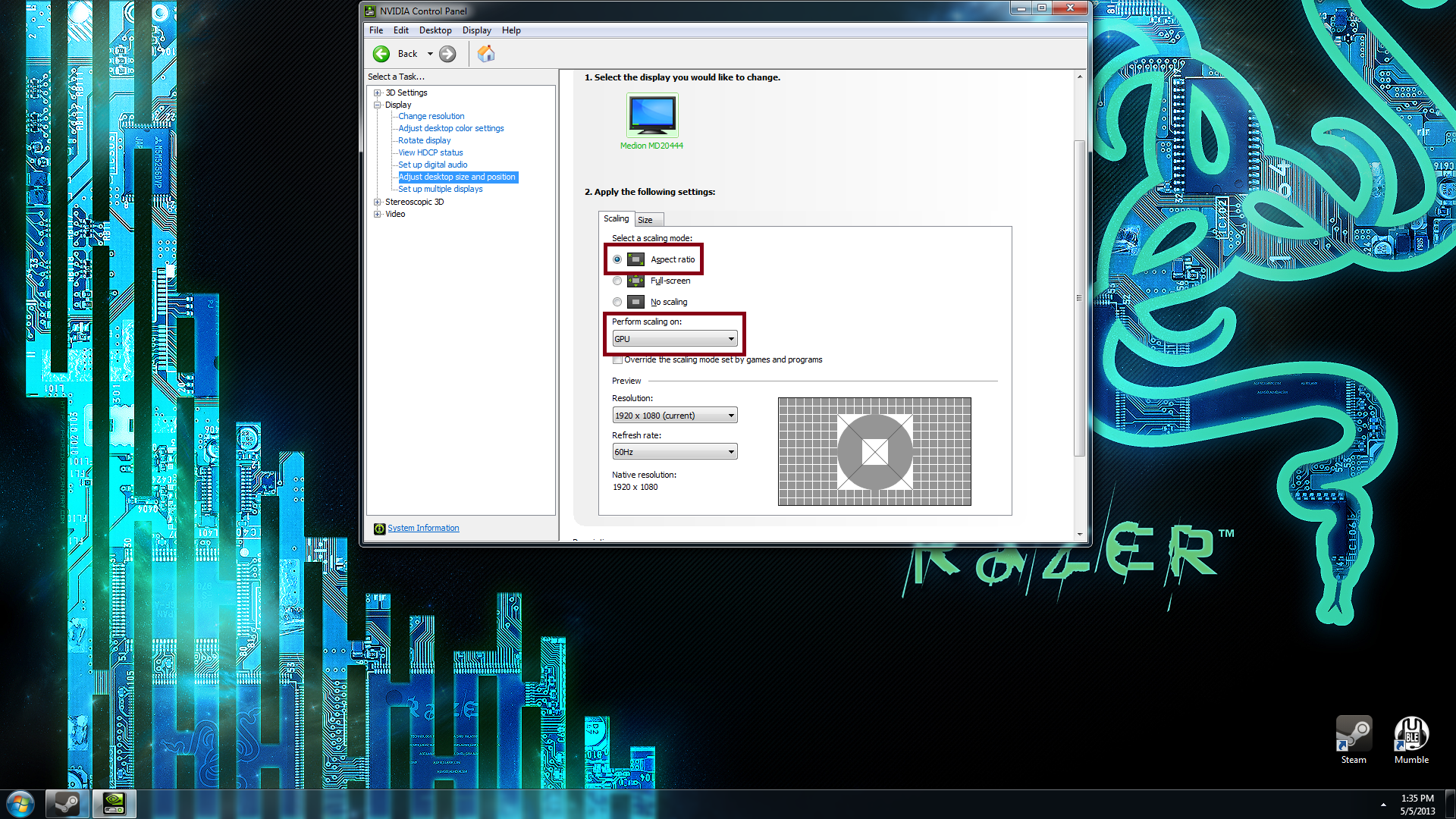Viewport: 1456px width, 819px height.
Task: Open the Refresh rate dropdown
Action: (675, 452)
